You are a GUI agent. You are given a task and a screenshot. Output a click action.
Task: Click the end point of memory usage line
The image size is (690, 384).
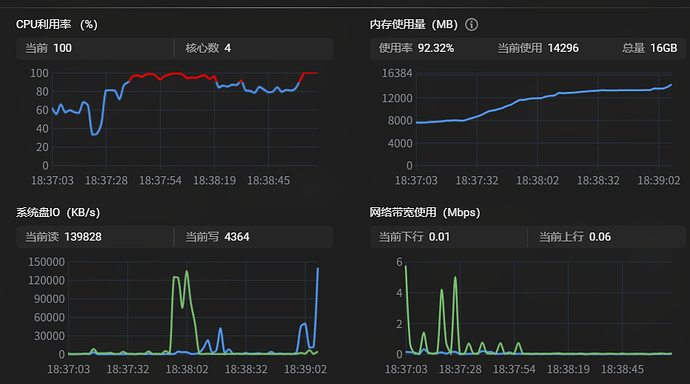[x=671, y=85]
